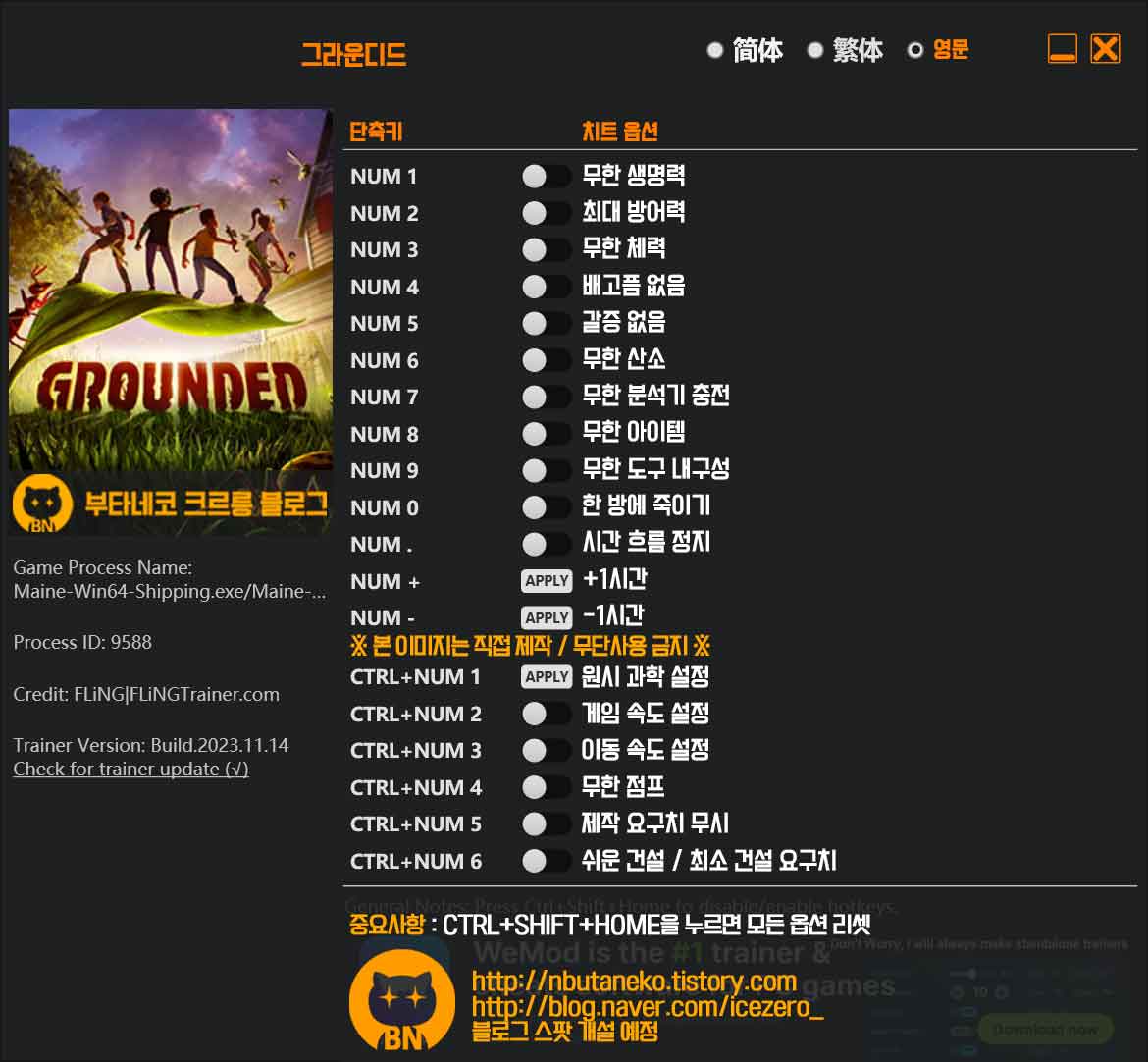Toggle NUM 1 무한 생명력 switch
1148x1062 pixels.
pyautogui.click(x=547, y=177)
